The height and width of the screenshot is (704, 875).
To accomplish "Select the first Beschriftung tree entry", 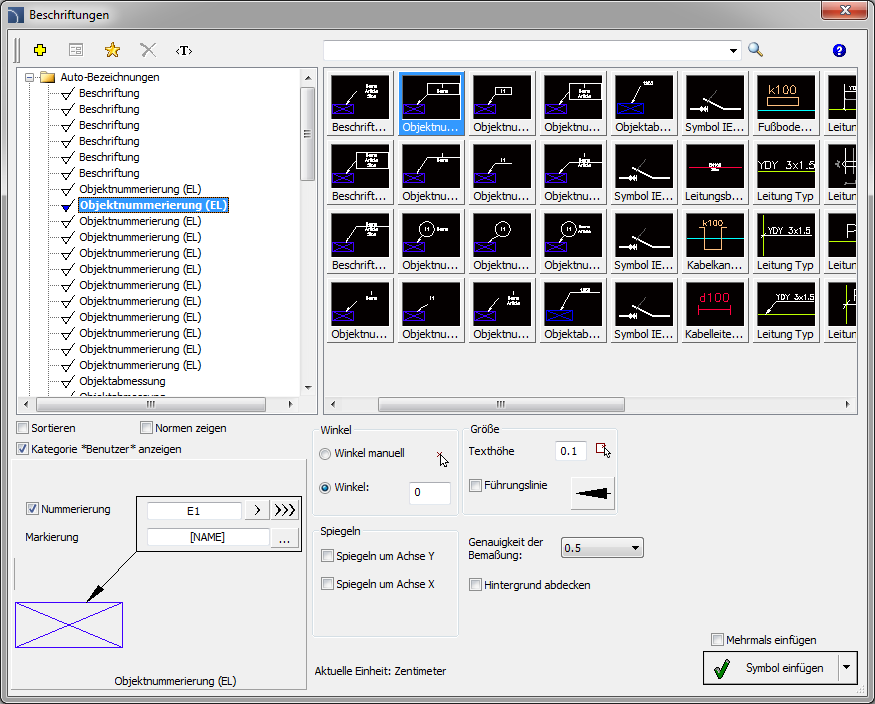I will click(x=109, y=93).
